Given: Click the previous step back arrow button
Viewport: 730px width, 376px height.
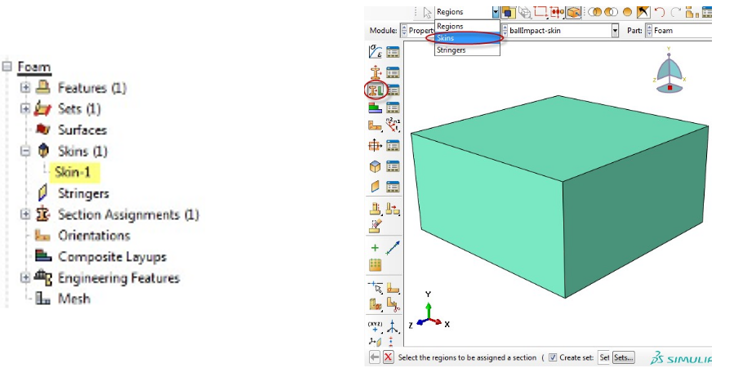Looking at the screenshot, I should click(374, 357).
